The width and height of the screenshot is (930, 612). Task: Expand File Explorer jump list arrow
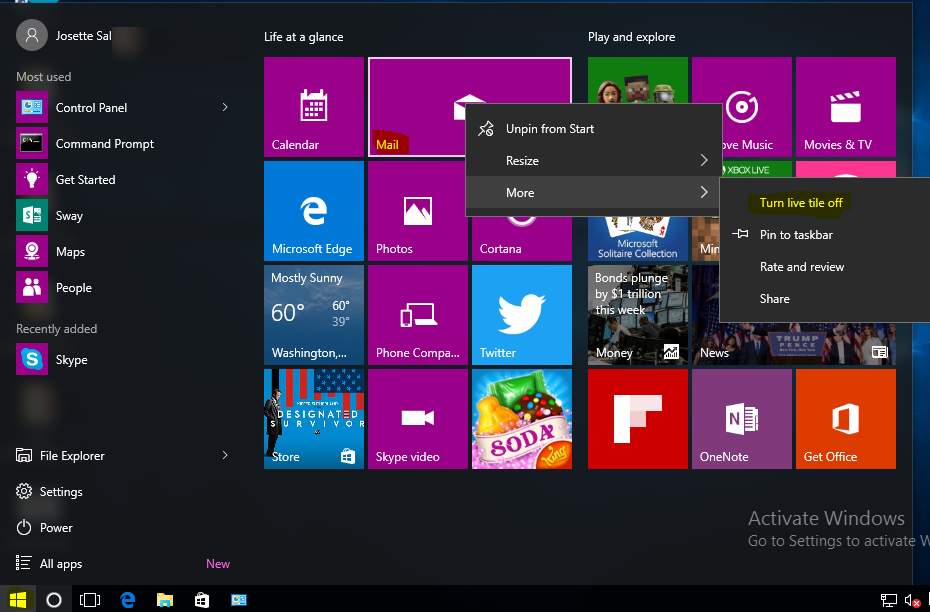coord(225,455)
